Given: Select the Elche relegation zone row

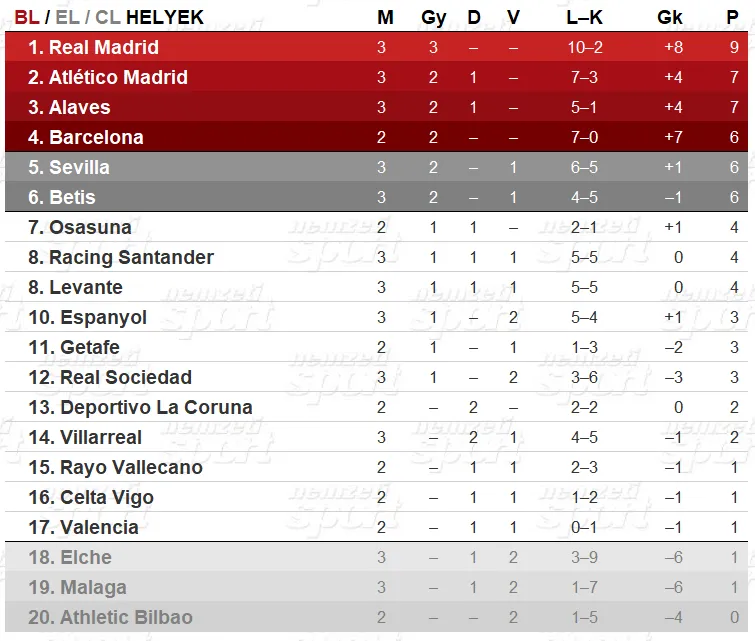Looking at the screenshot, I should point(376,557).
